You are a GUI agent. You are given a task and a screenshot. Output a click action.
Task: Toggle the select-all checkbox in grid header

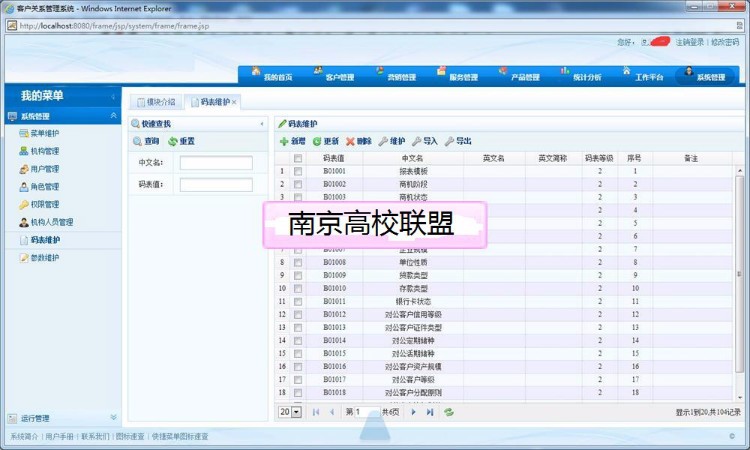[298, 158]
